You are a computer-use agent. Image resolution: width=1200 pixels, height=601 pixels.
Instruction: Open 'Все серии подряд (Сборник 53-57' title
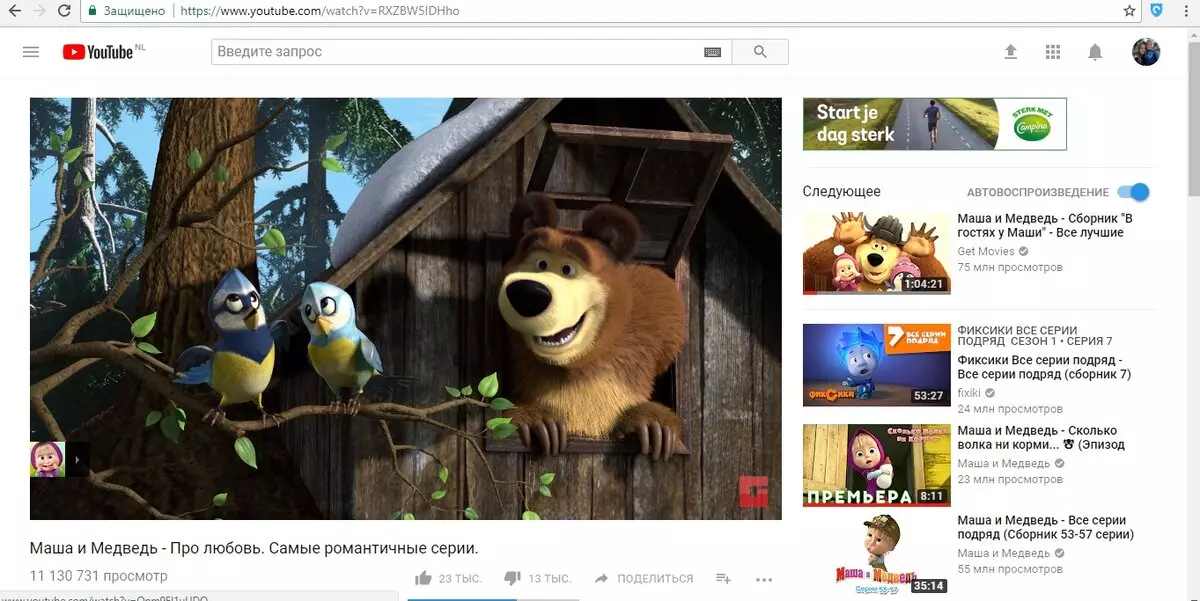(x=1045, y=528)
